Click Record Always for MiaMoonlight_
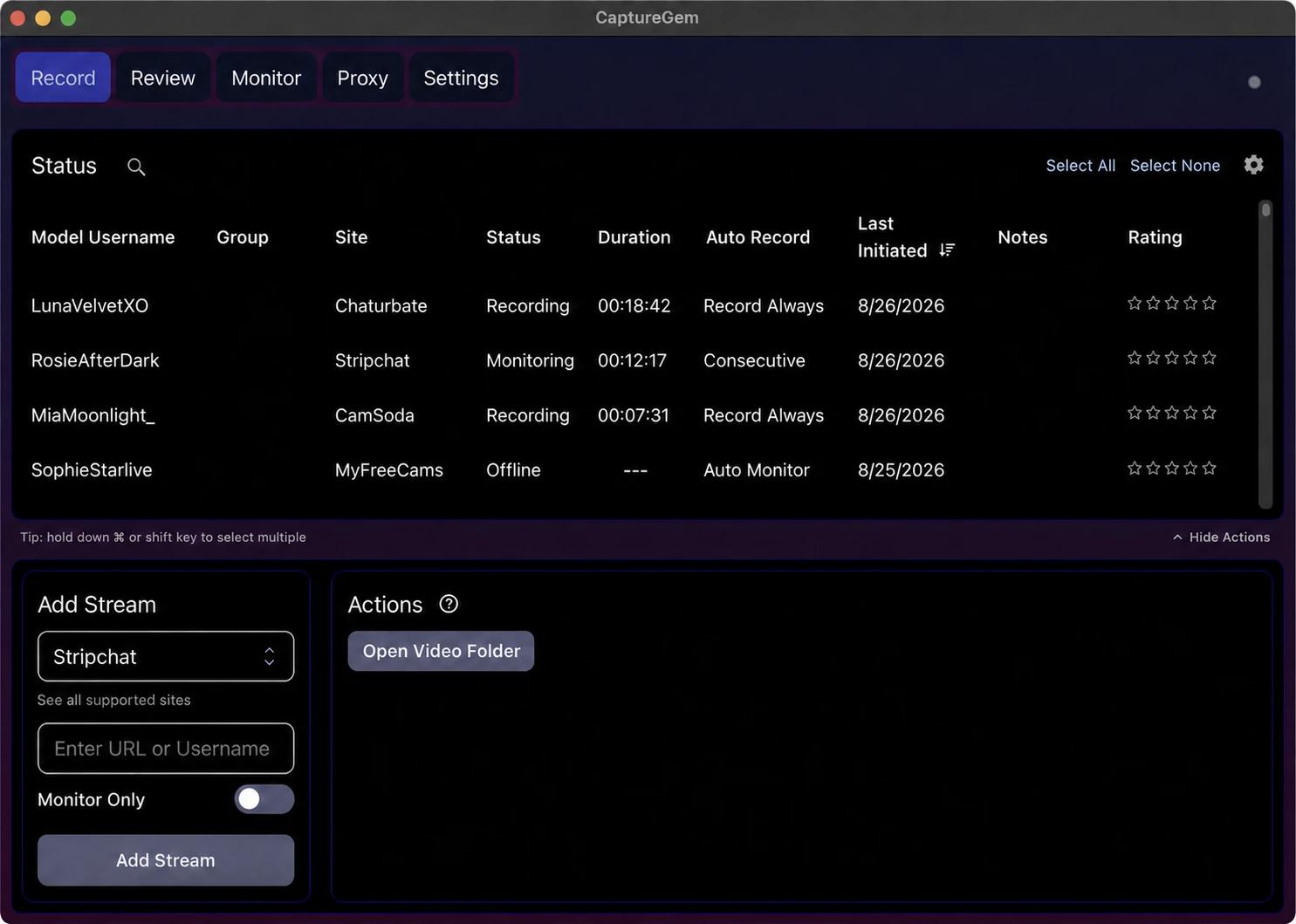The width and height of the screenshot is (1296, 924). (763, 415)
